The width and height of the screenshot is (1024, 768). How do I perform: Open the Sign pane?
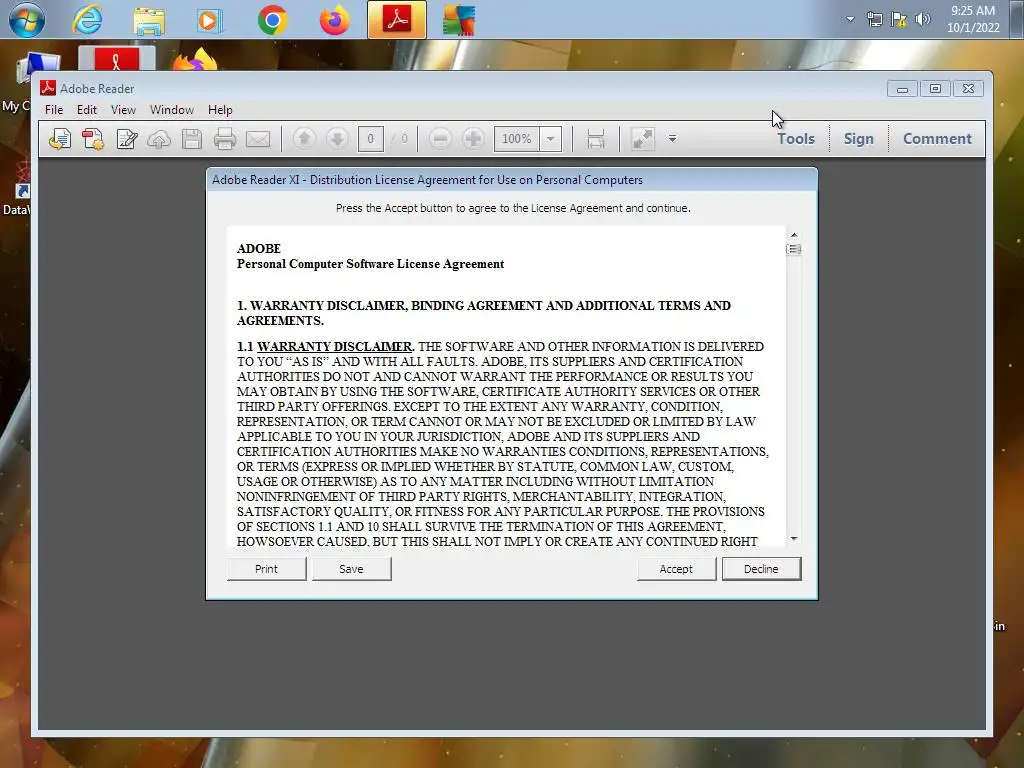pyautogui.click(x=858, y=138)
